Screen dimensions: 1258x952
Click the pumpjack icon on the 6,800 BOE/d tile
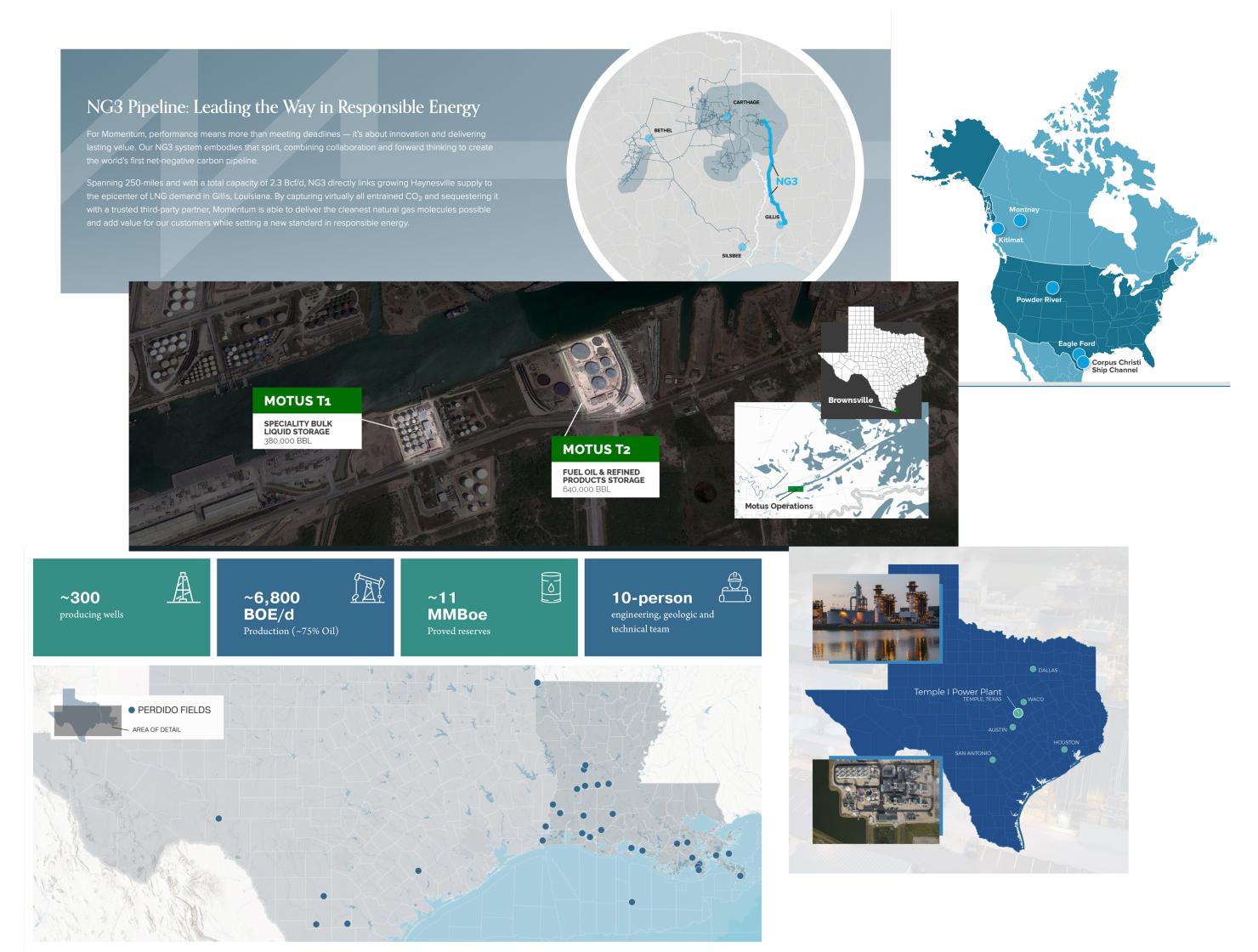(x=367, y=587)
